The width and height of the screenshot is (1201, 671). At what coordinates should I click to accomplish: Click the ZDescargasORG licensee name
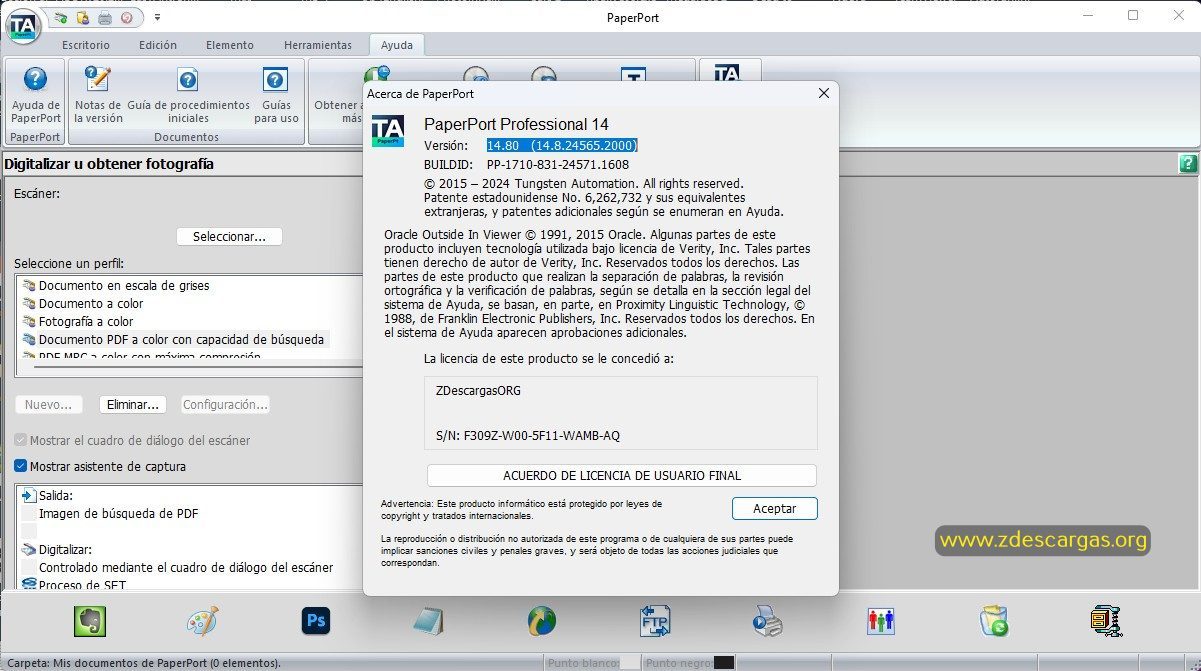pyautogui.click(x=479, y=390)
